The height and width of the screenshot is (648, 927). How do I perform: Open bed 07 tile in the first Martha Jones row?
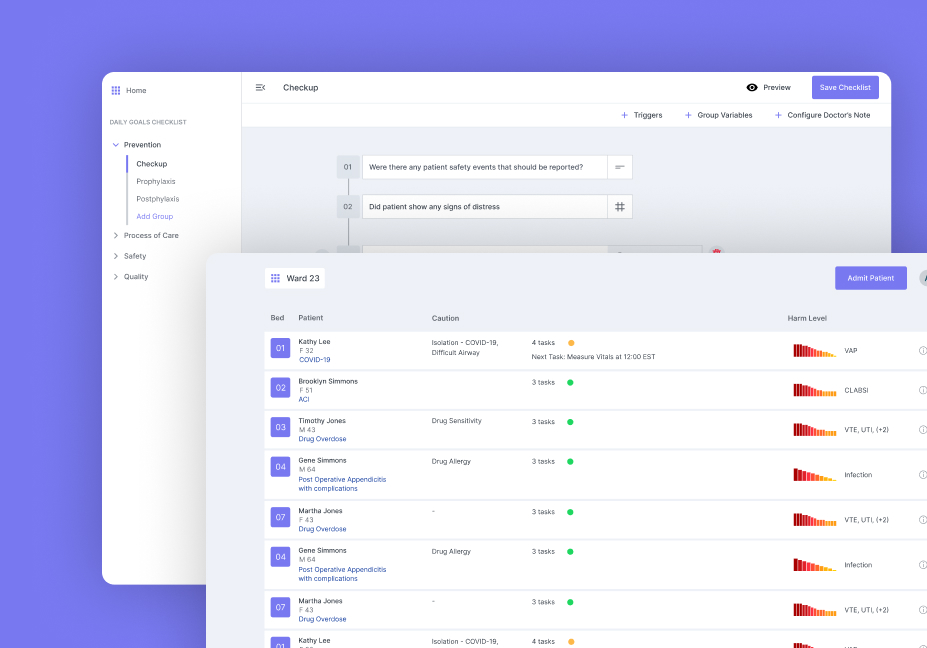pos(280,517)
